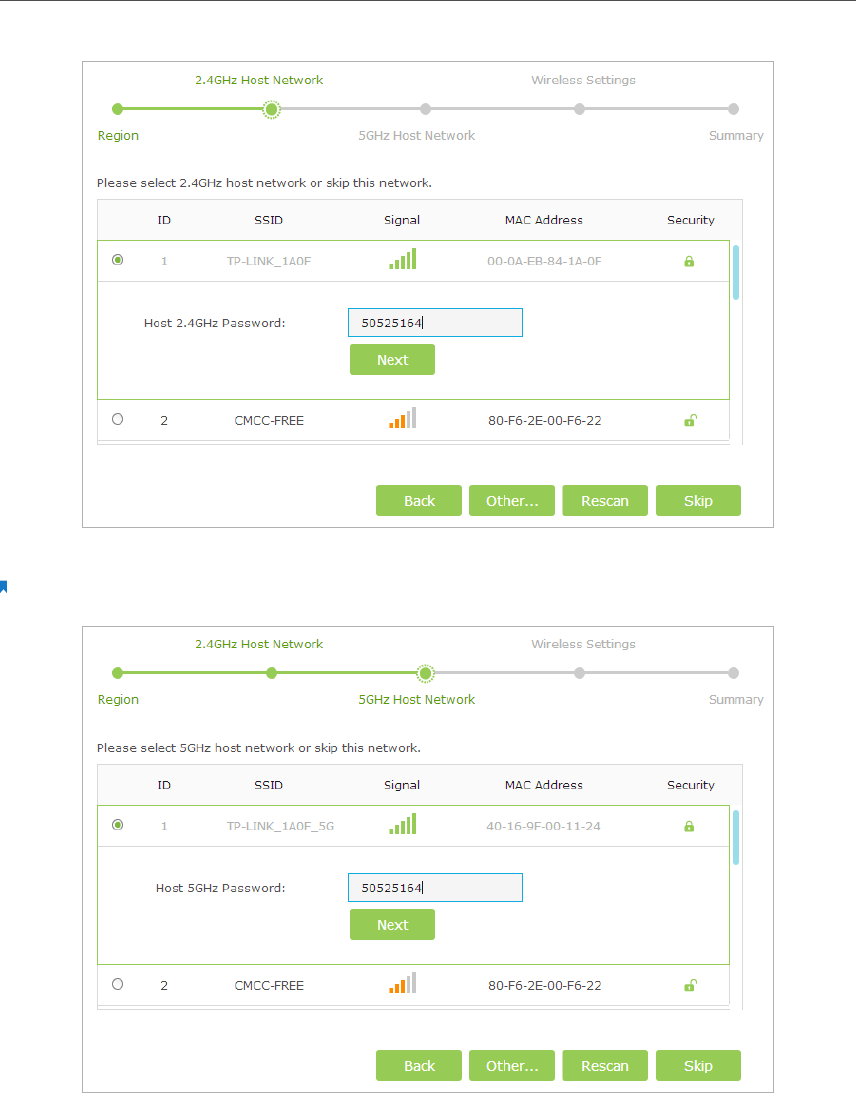Rescan networks in the 5GHz panel
Image resolution: width=856 pixels, height=1093 pixels.
[605, 1065]
